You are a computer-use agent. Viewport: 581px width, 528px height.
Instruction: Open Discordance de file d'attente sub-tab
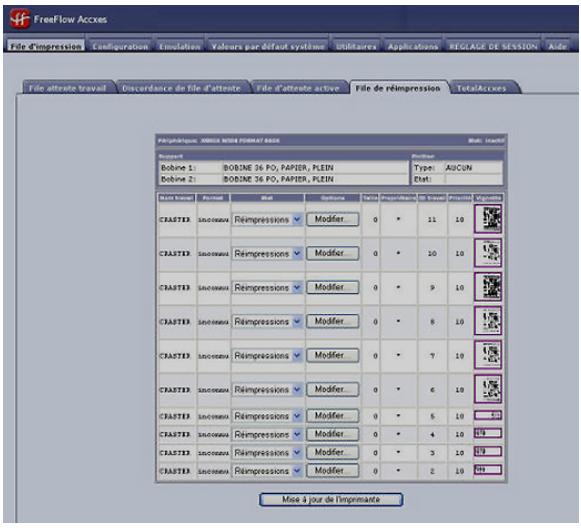tap(182, 88)
